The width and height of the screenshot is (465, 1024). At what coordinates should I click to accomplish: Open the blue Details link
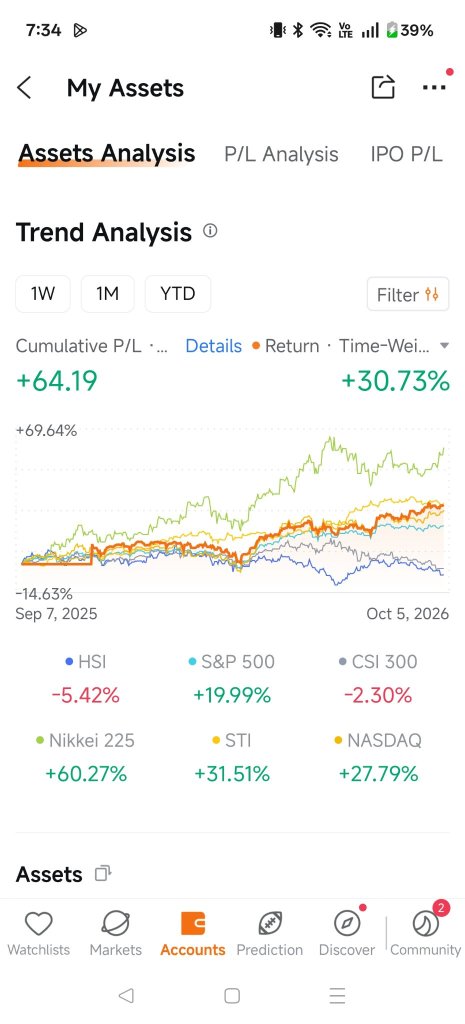214,346
